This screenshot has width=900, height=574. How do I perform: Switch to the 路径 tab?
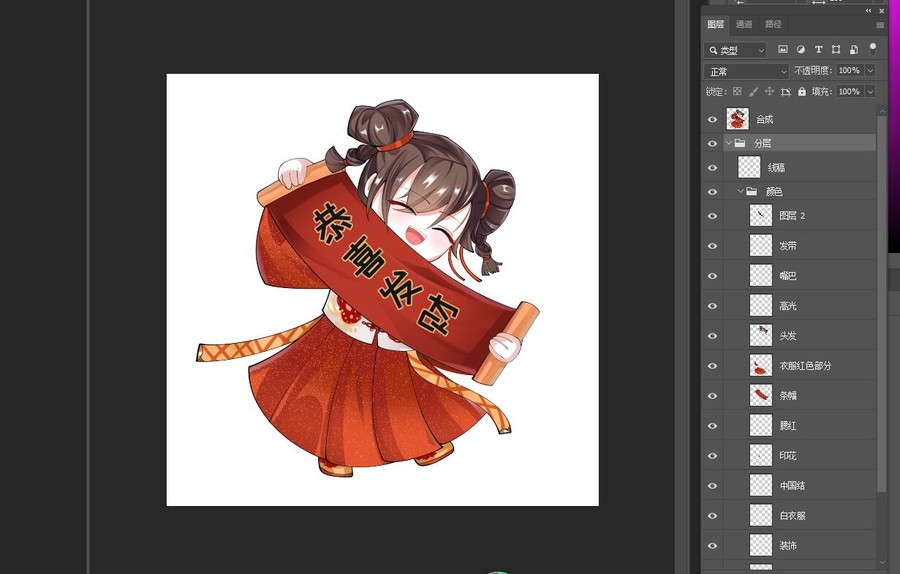[x=773, y=24]
